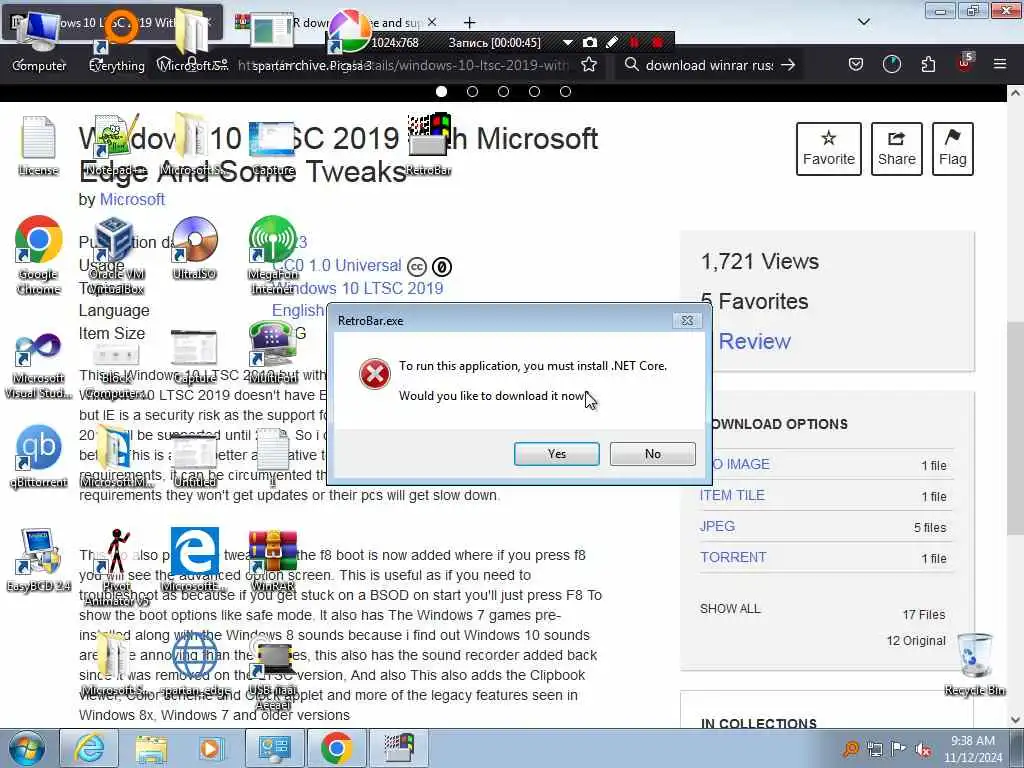The height and width of the screenshot is (768, 1024).
Task: Open the Windows 10 LTSC 2019 topic link
Action: point(358,289)
